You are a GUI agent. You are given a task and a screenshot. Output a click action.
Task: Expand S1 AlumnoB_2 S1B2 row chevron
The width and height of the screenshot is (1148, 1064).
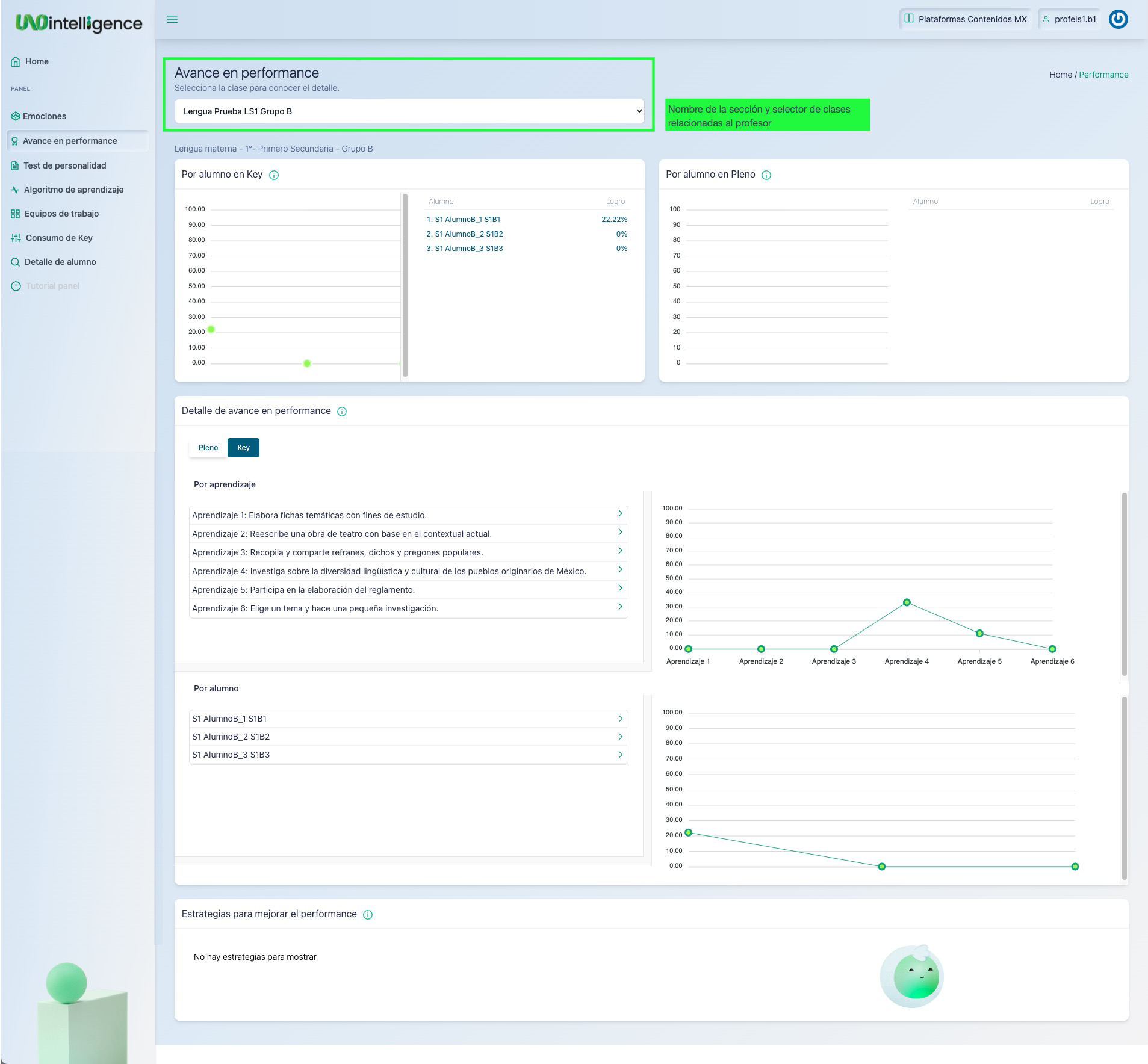[x=620, y=737]
